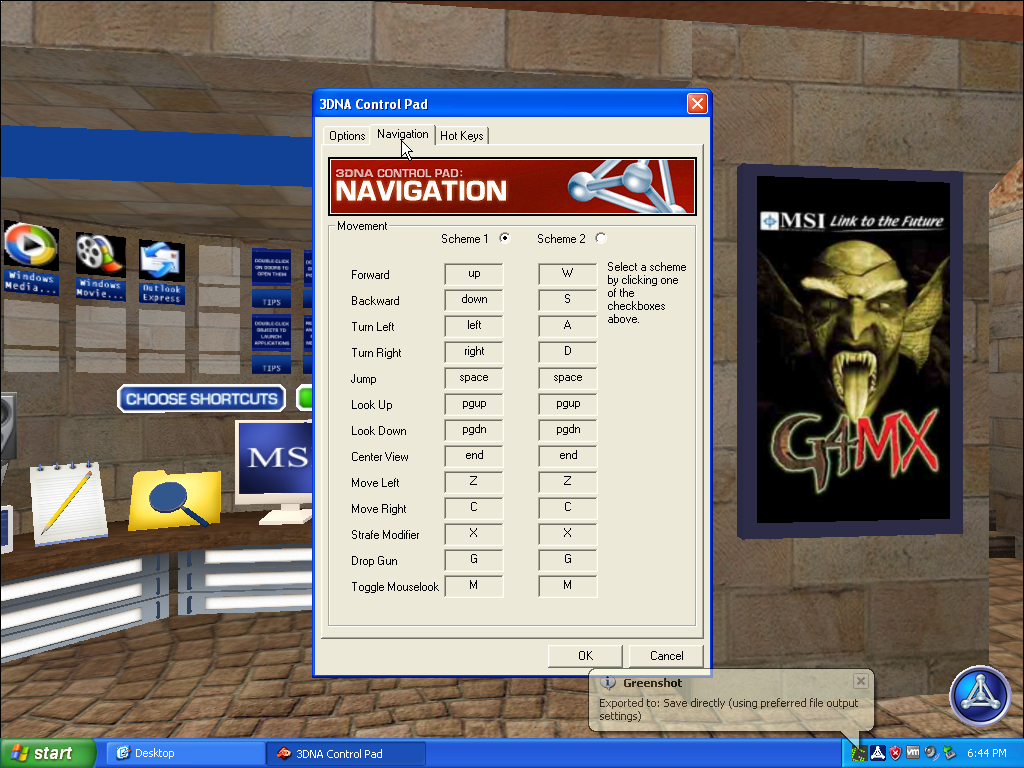
Task: Click the Scheme 1 Backward key field 'down'
Action: tap(474, 300)
